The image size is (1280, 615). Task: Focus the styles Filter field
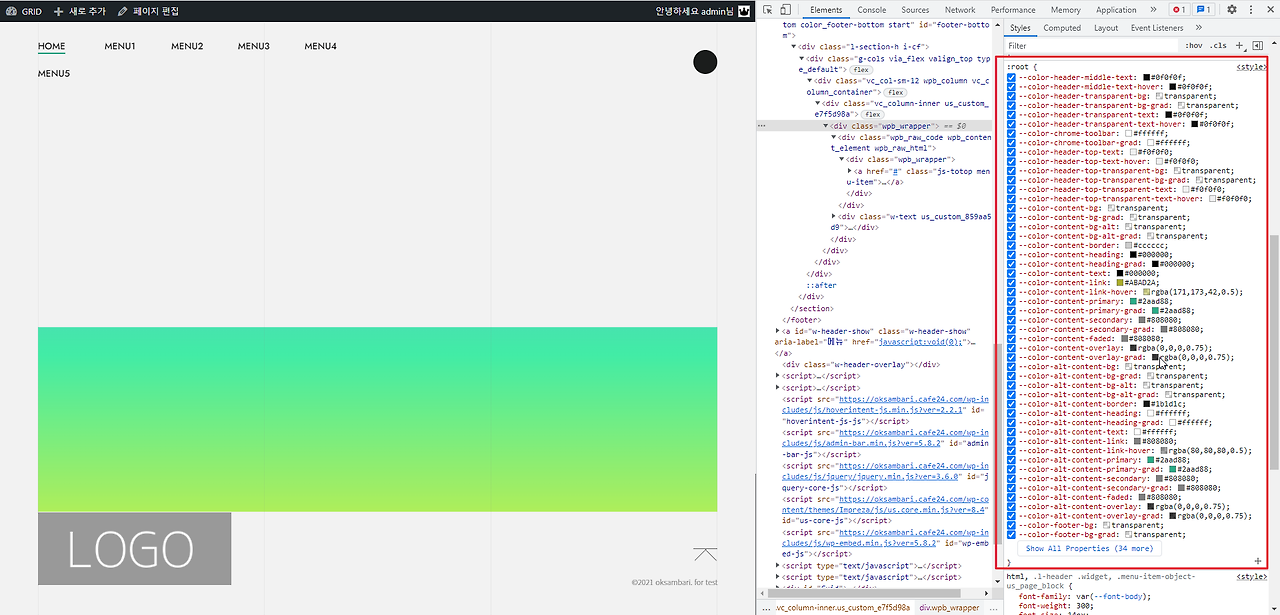pyautogui.click(x=1090, y=46)
